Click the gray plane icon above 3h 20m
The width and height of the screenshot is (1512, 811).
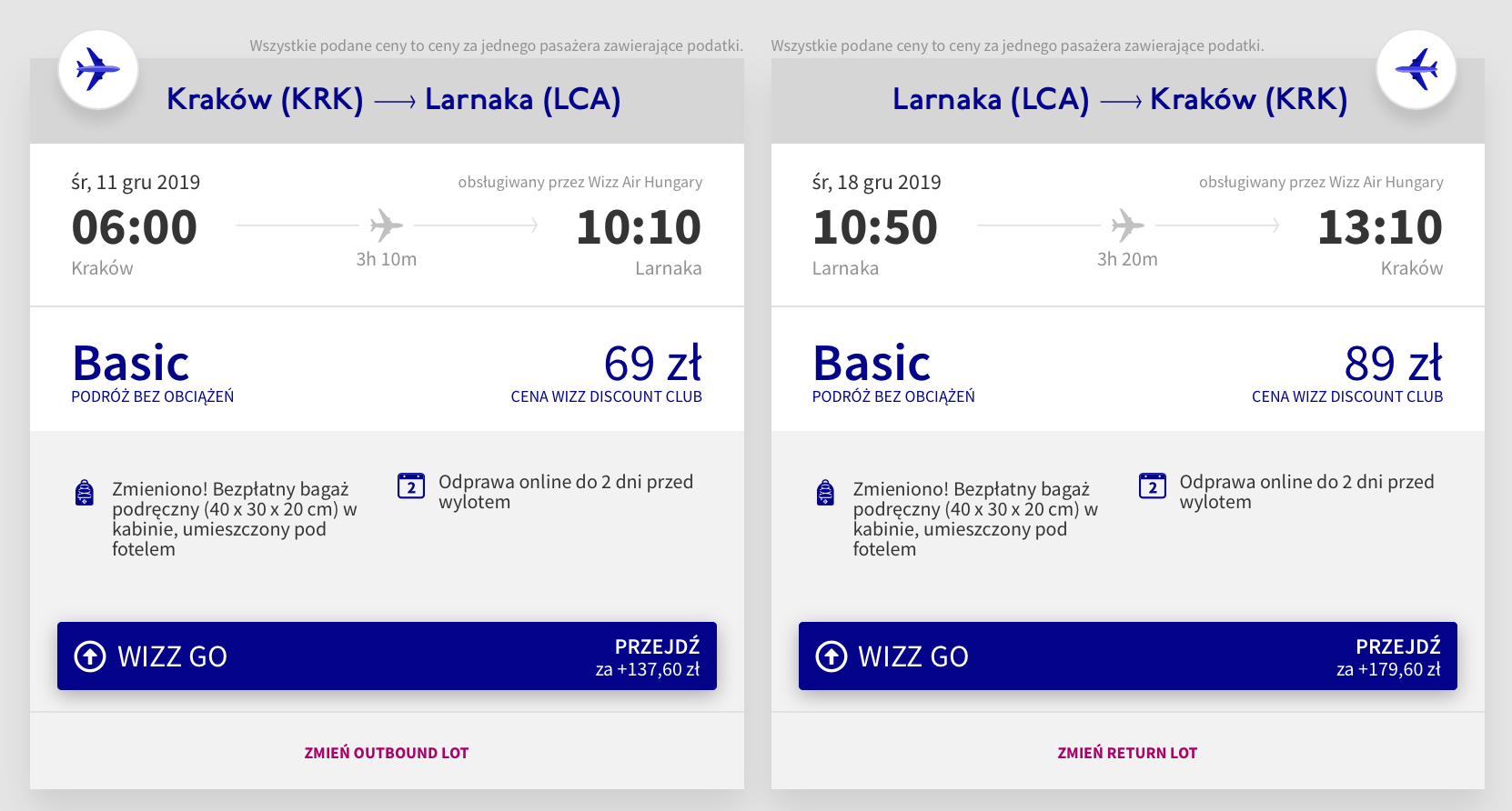tap(1128, 225)
